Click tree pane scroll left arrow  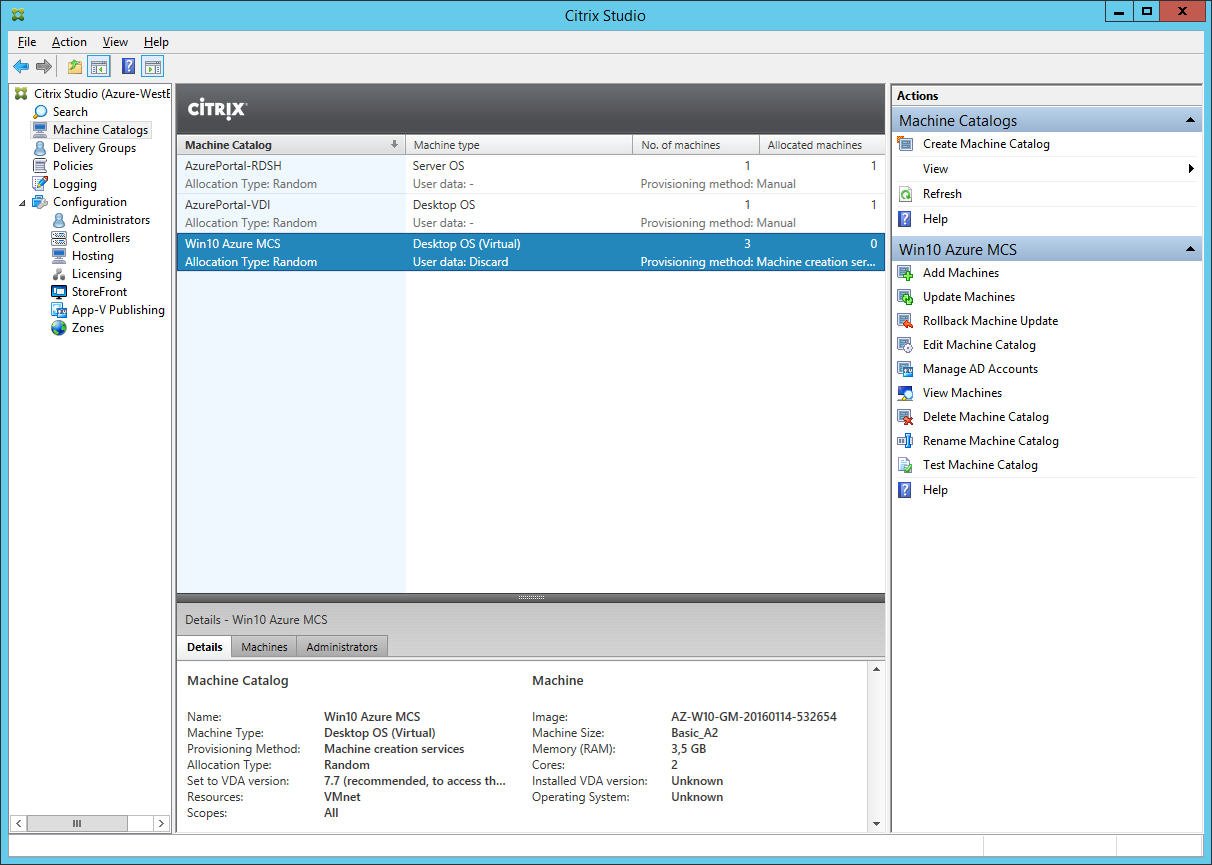click(x=18, y=823)
